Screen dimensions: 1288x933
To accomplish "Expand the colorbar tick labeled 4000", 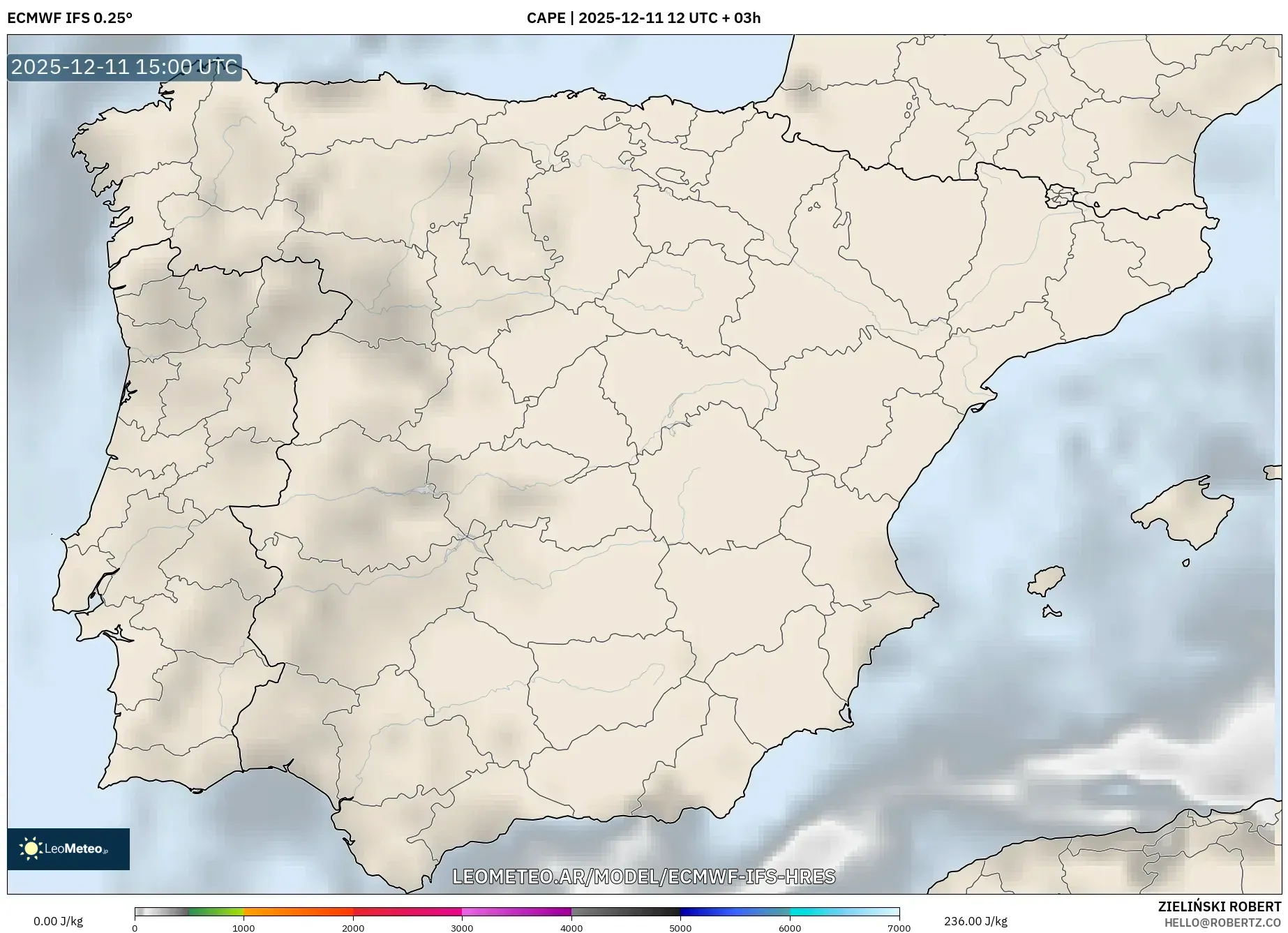I will pos(570,928).
